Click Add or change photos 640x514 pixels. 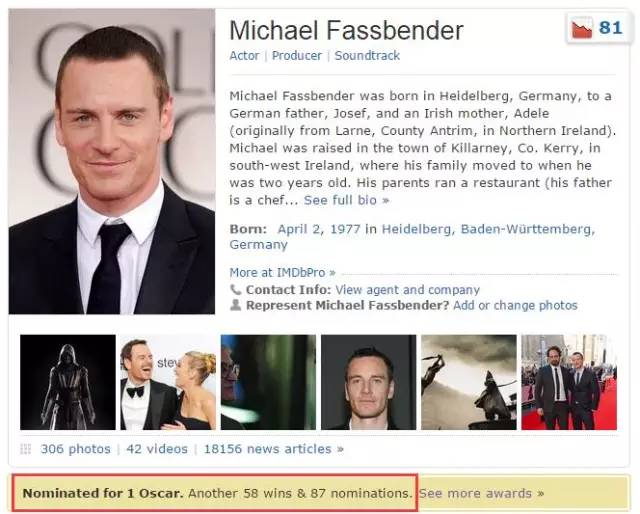coord(515,305)
